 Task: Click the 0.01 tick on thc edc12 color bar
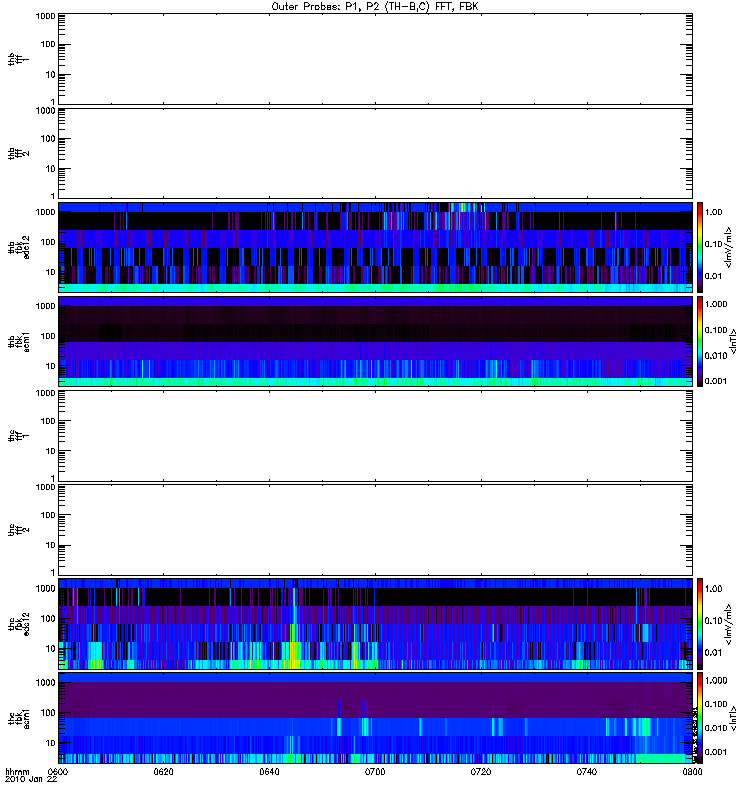pyautogui.click(x=713, y=653)
